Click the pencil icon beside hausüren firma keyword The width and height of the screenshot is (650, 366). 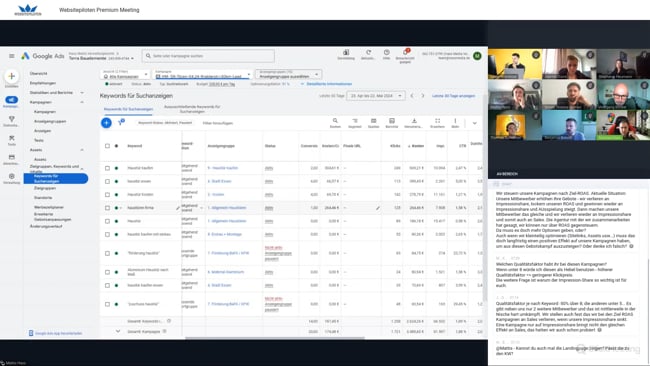point(178,208)
